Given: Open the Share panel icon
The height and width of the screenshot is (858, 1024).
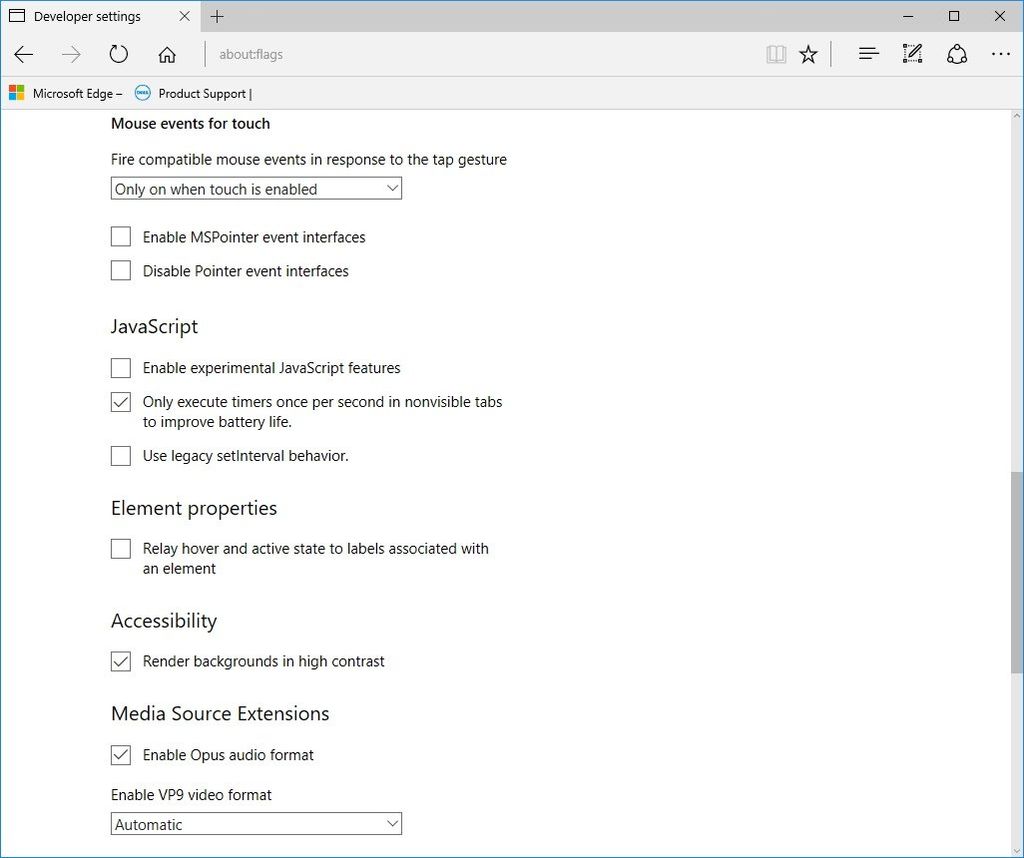Looking at the screenshot, I should [957, 54].
